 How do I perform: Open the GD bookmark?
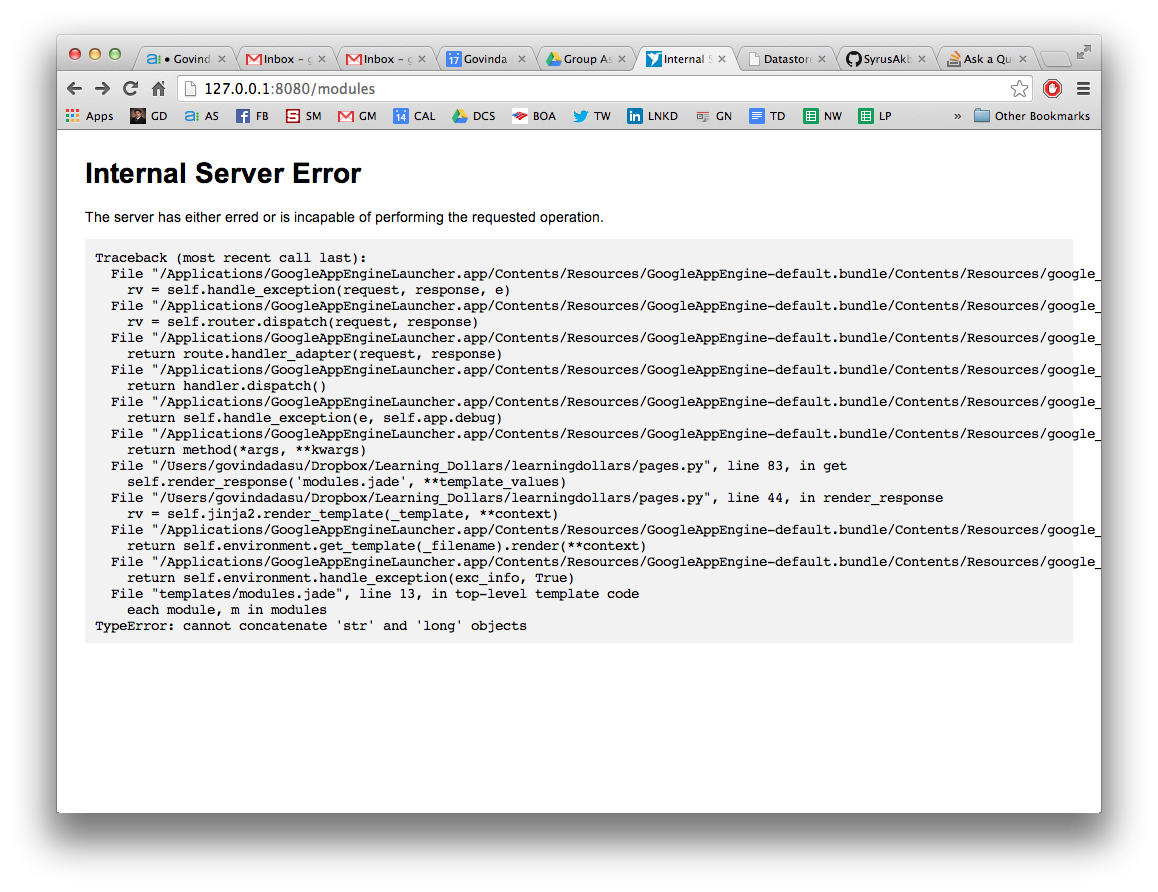(x=148, y=116)
